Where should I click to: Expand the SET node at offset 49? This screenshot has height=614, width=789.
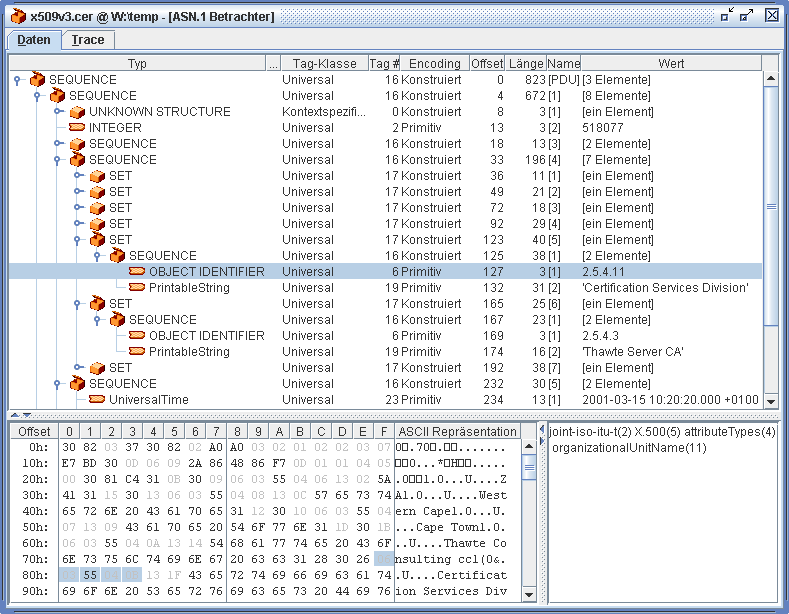click(77, 192)
